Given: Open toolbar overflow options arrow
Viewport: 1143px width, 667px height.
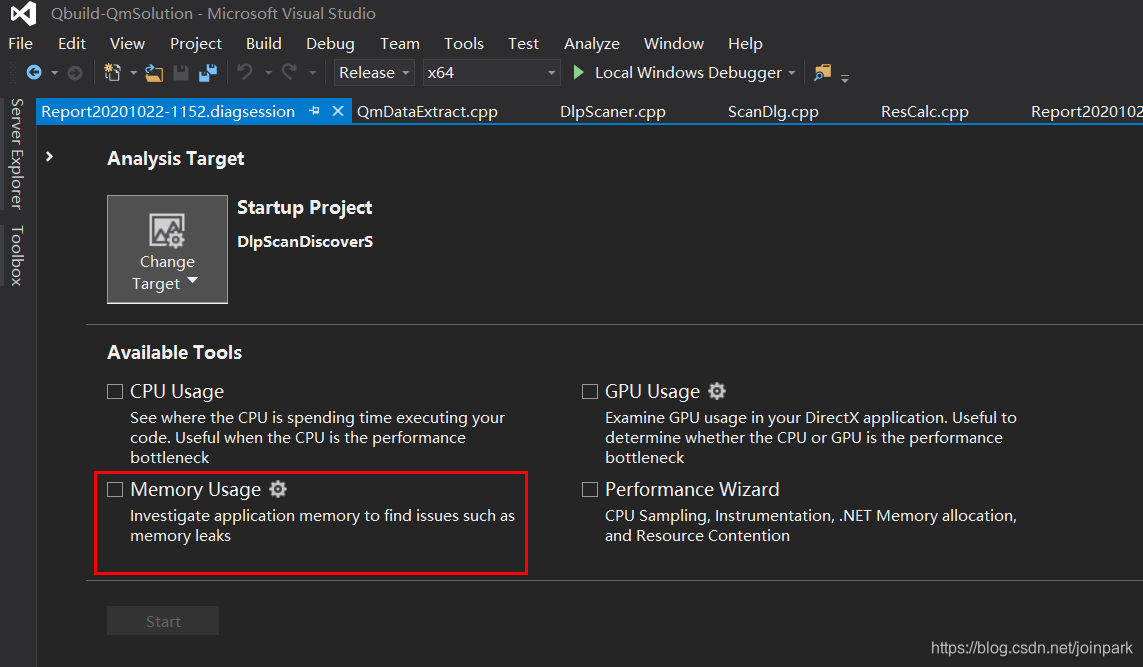Looking at the screenshot, I should (845, 77).
